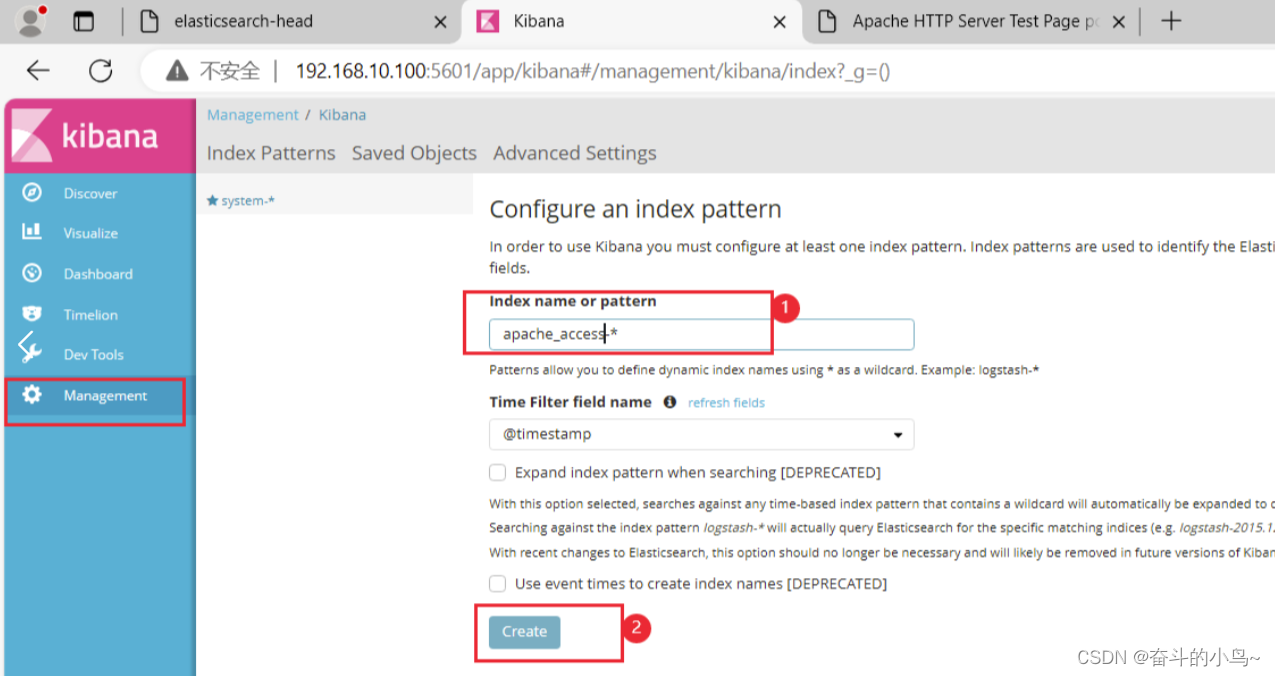Screen dimensions: 1275x676
Task: Close the elasticsearch-head tab
Action: tap(440, 22)
